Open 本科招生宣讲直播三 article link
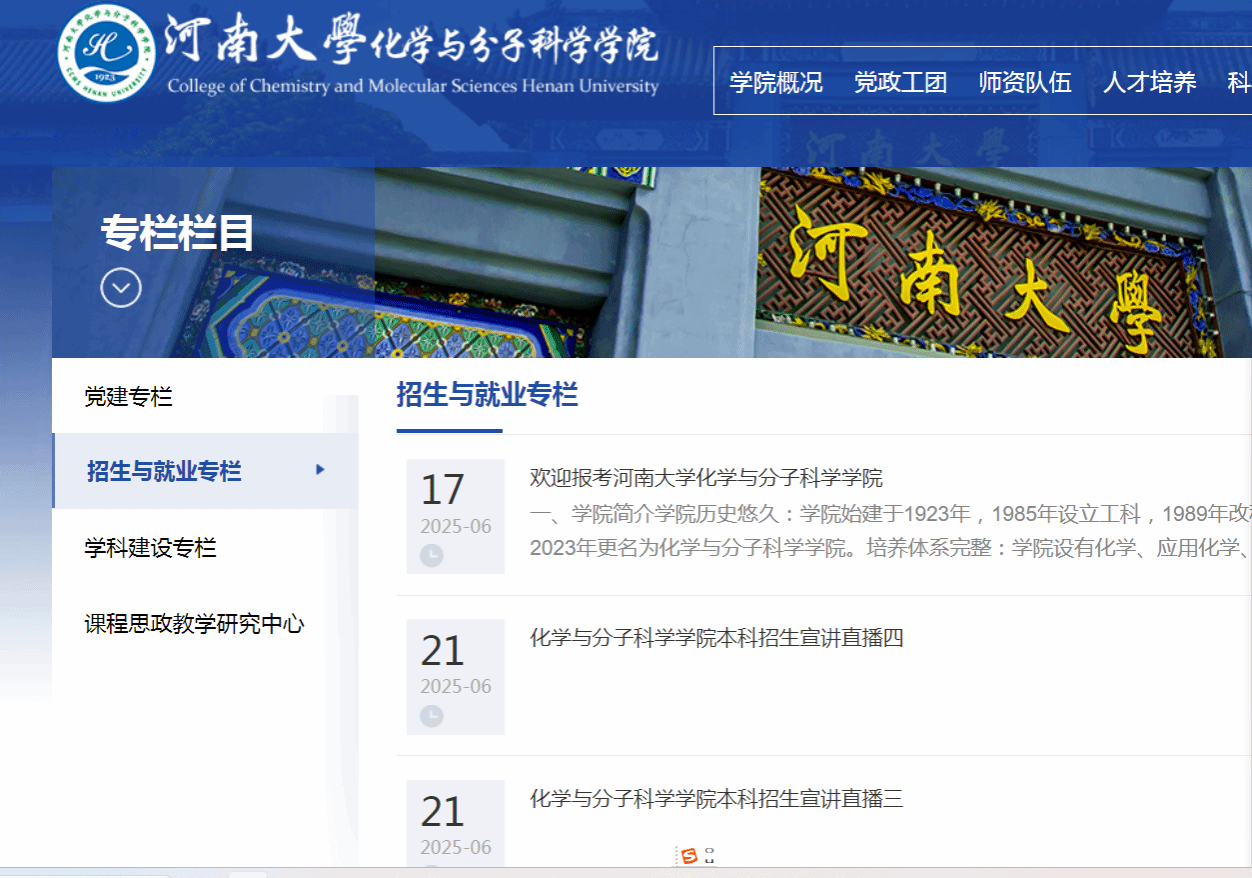1252x878 pixels. [716, 798]
